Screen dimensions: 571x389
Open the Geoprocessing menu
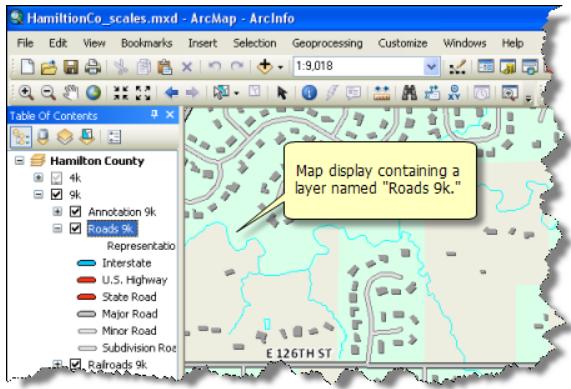click(x=327, y=43)
